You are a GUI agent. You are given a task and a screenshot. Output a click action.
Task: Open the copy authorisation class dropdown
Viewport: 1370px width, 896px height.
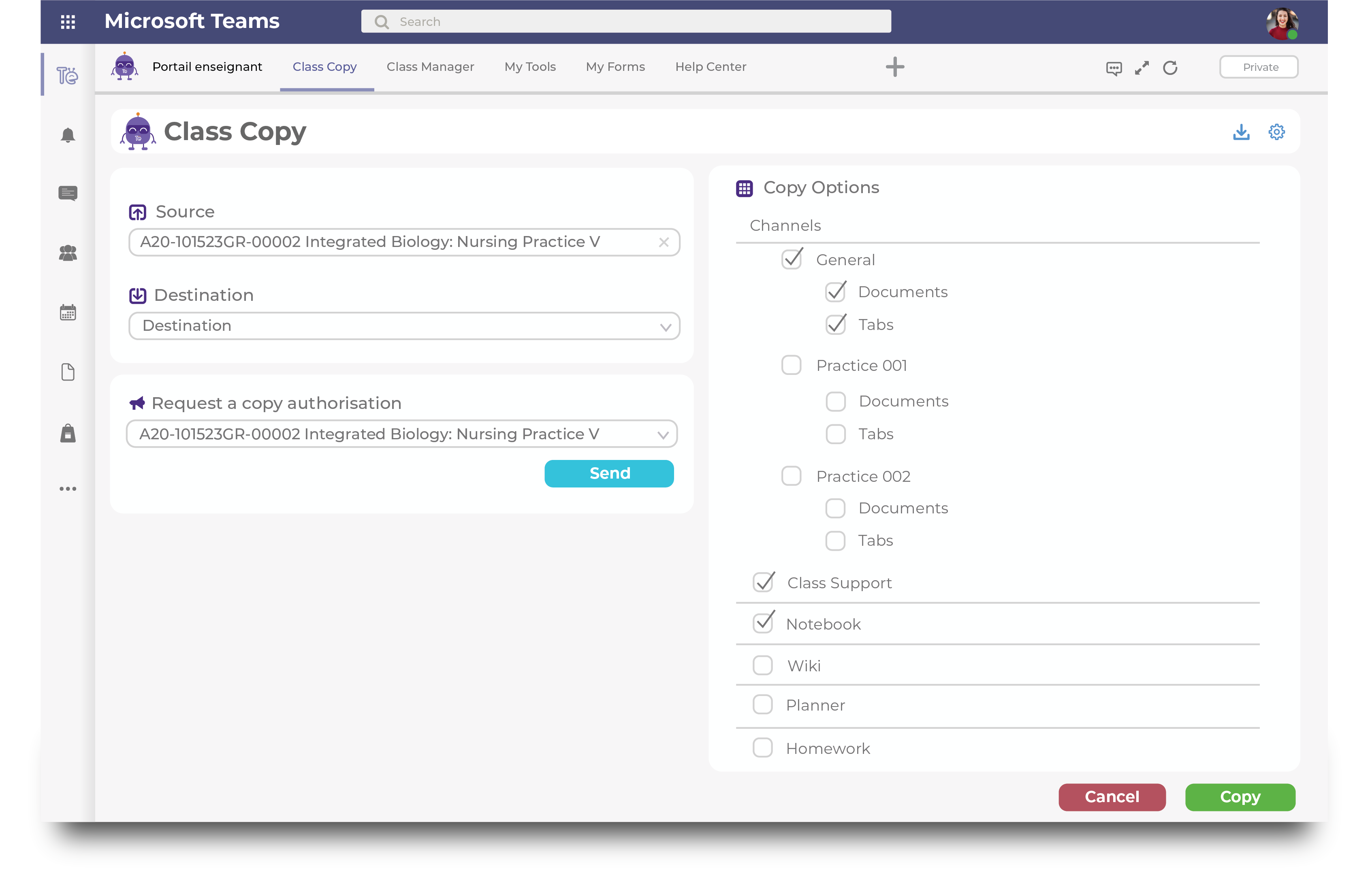pyautogui.click(x=401, y=434)
